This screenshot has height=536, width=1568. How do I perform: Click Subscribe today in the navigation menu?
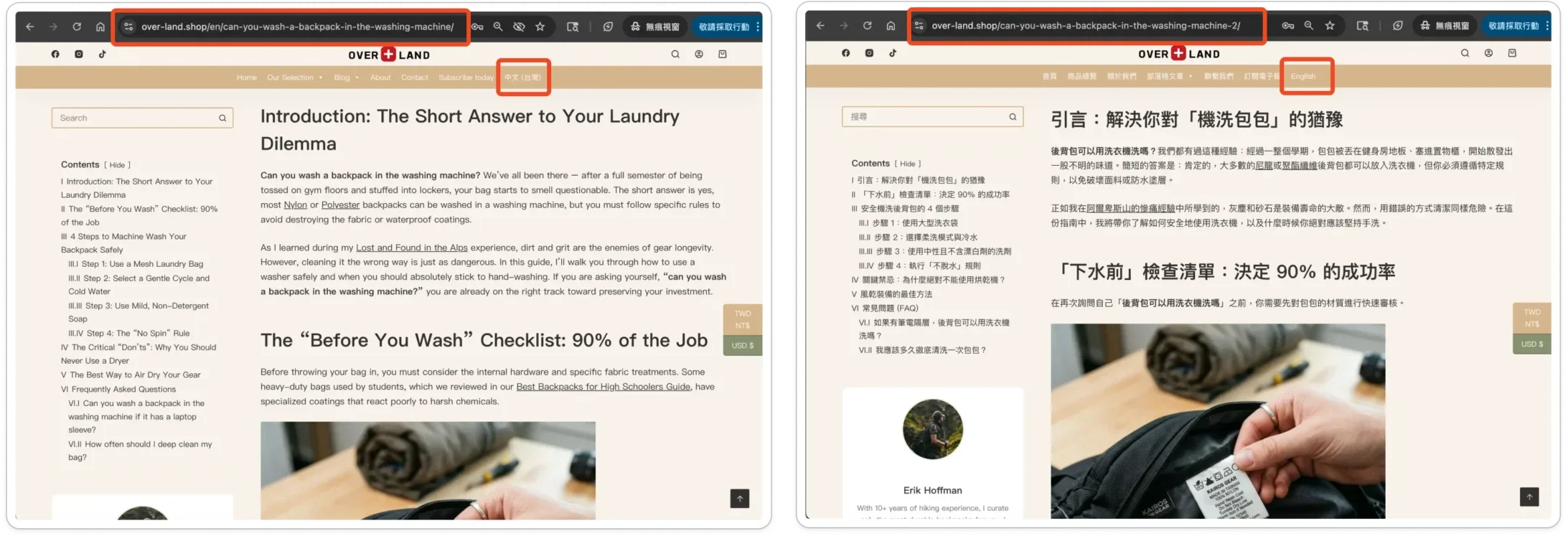click(466, 77)
